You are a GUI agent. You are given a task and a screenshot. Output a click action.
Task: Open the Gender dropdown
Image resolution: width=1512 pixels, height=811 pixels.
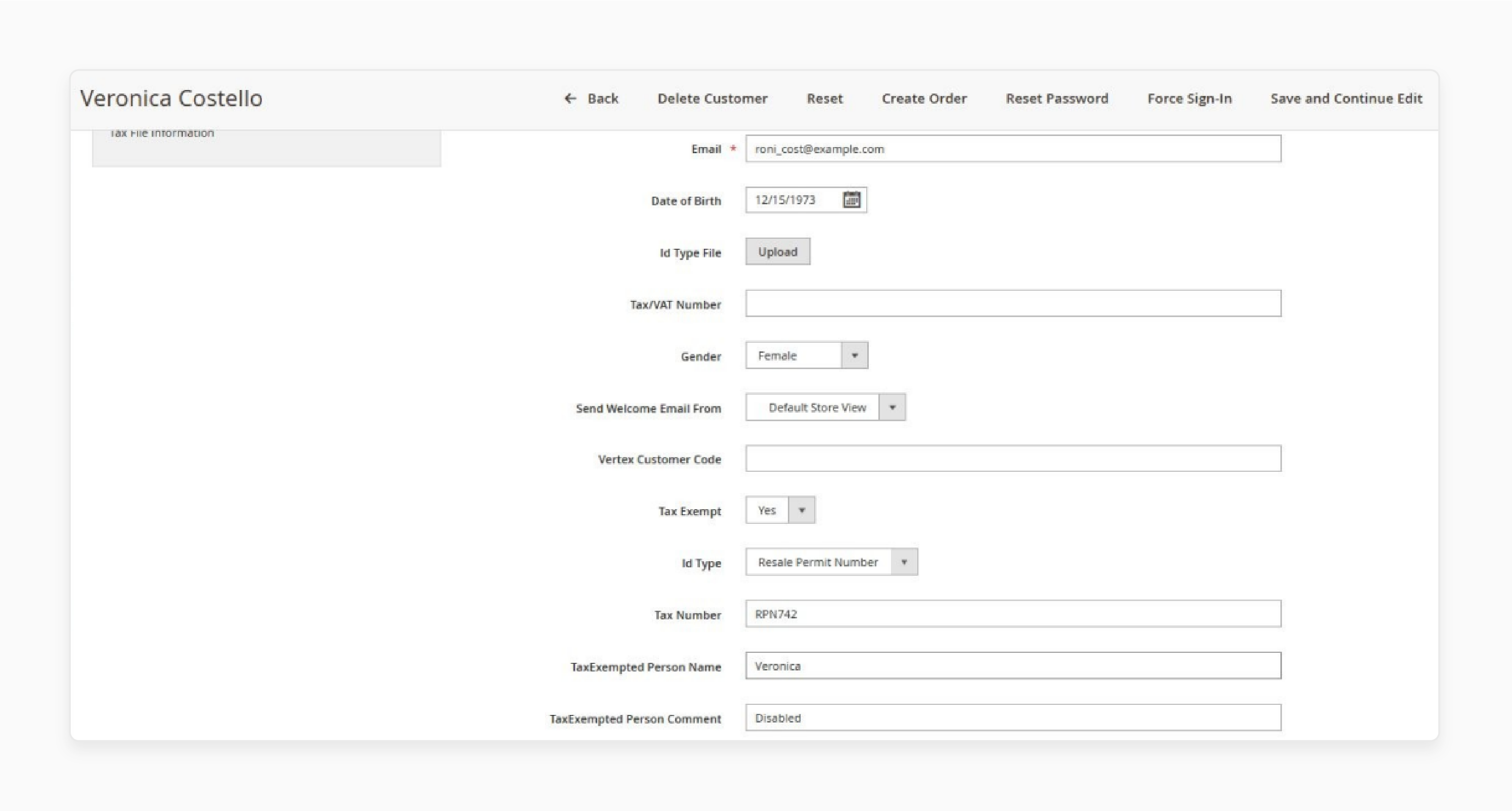[x=807, y=355]
